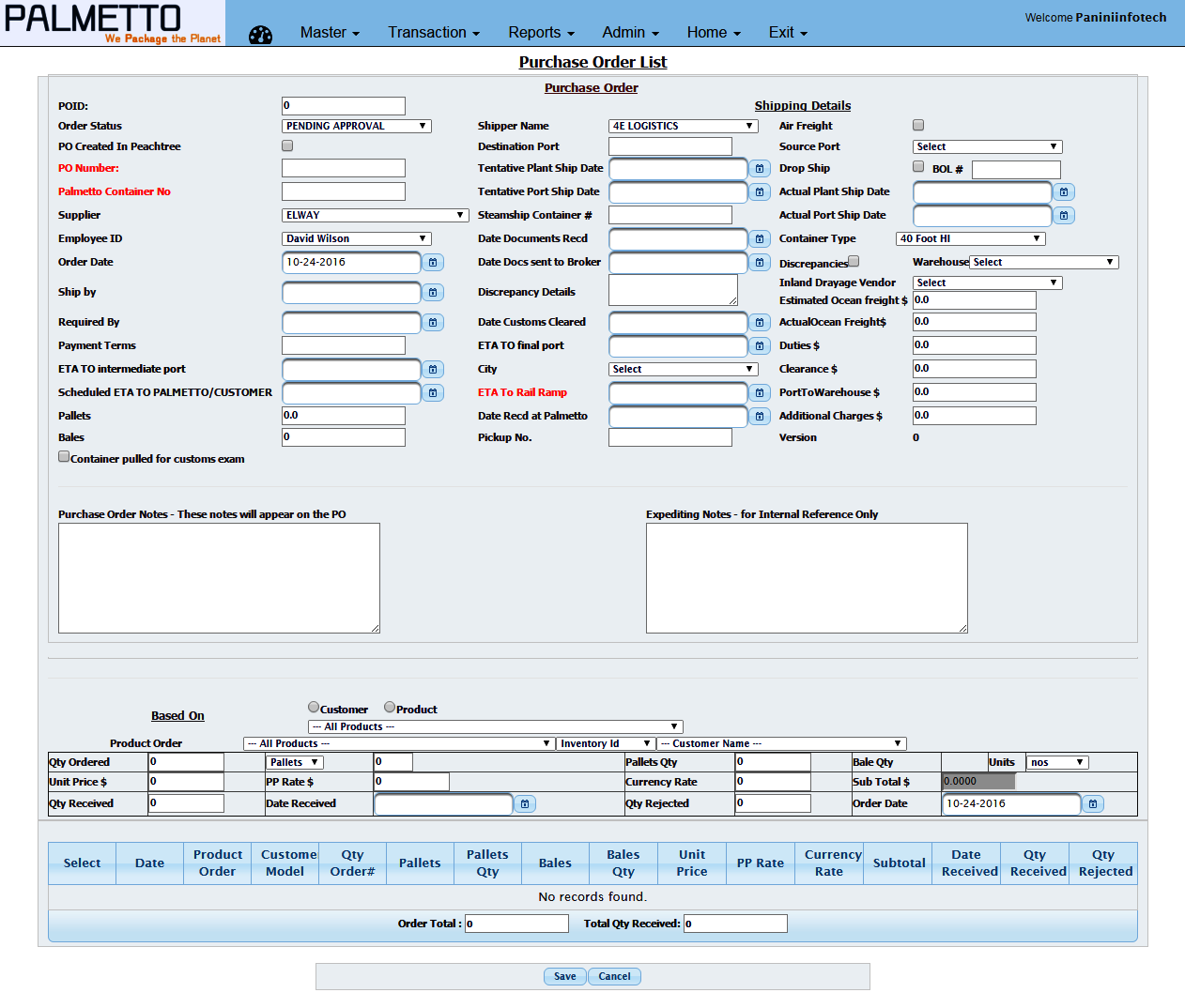This screenshot has width=1185, height=1008.
Task: Open the Admin menu
Action: pos(630,32)
